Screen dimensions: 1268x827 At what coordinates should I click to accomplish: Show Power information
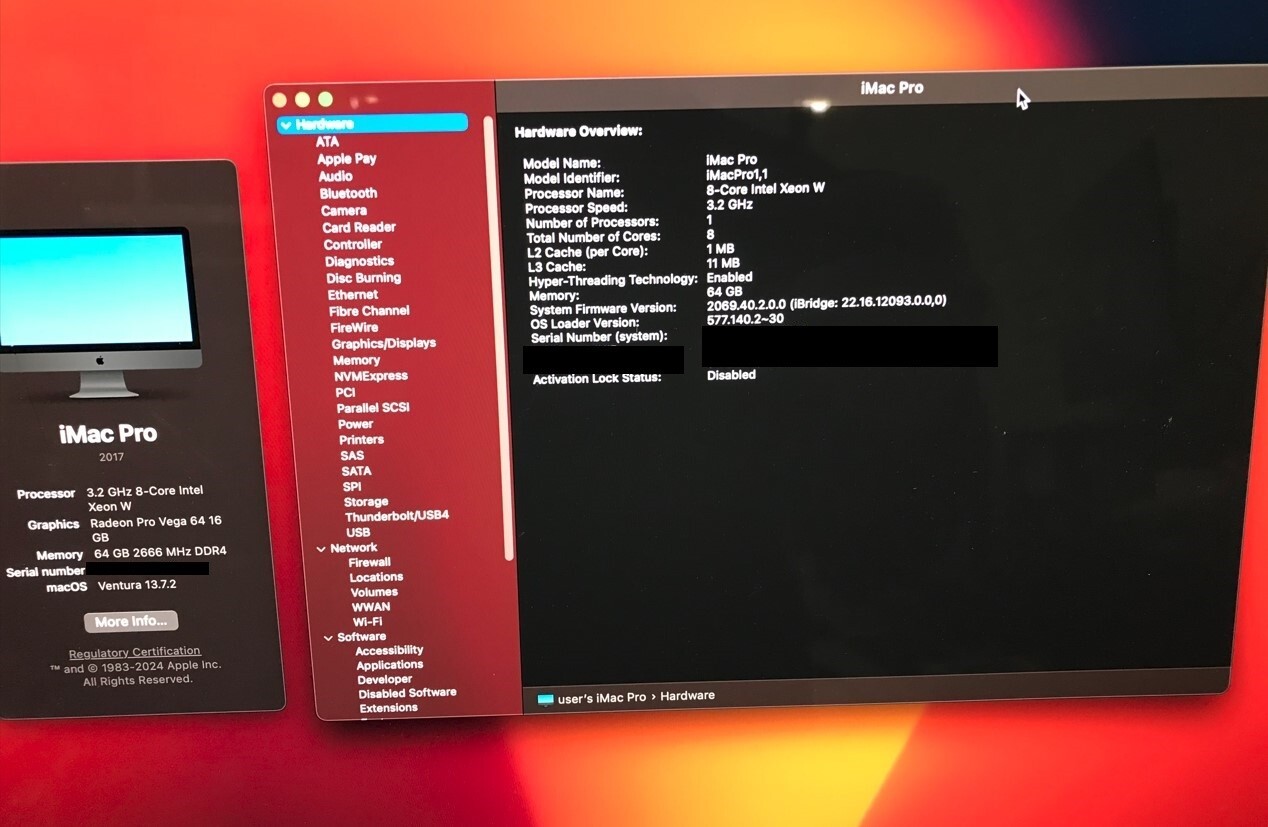point(355,424)
